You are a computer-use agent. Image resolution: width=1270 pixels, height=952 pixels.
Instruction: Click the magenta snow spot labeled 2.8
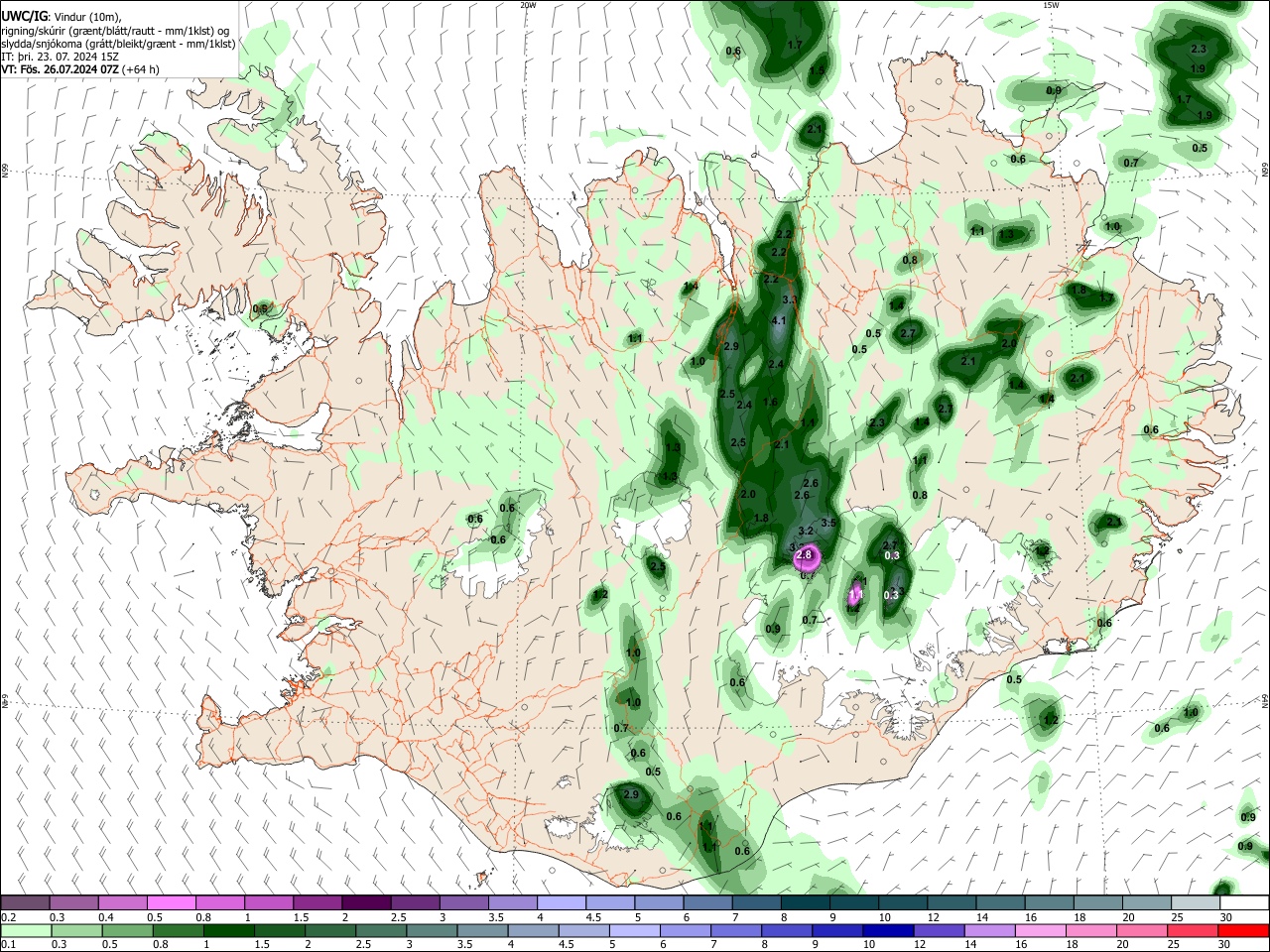(806, 556)
